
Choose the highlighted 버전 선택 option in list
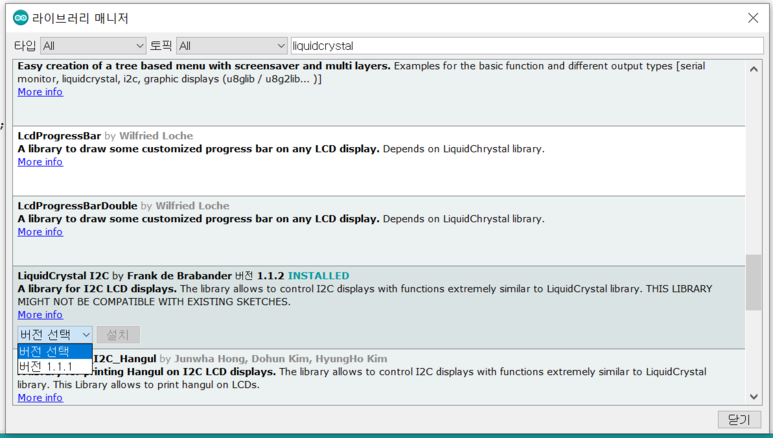click(x=55, y=351)
